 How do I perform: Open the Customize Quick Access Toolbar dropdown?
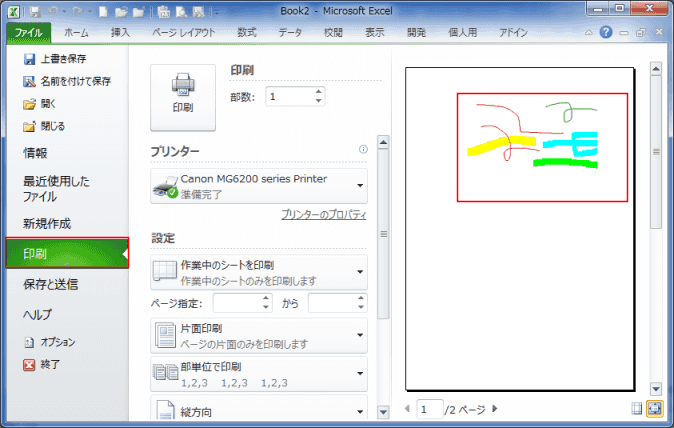(217, 12)
